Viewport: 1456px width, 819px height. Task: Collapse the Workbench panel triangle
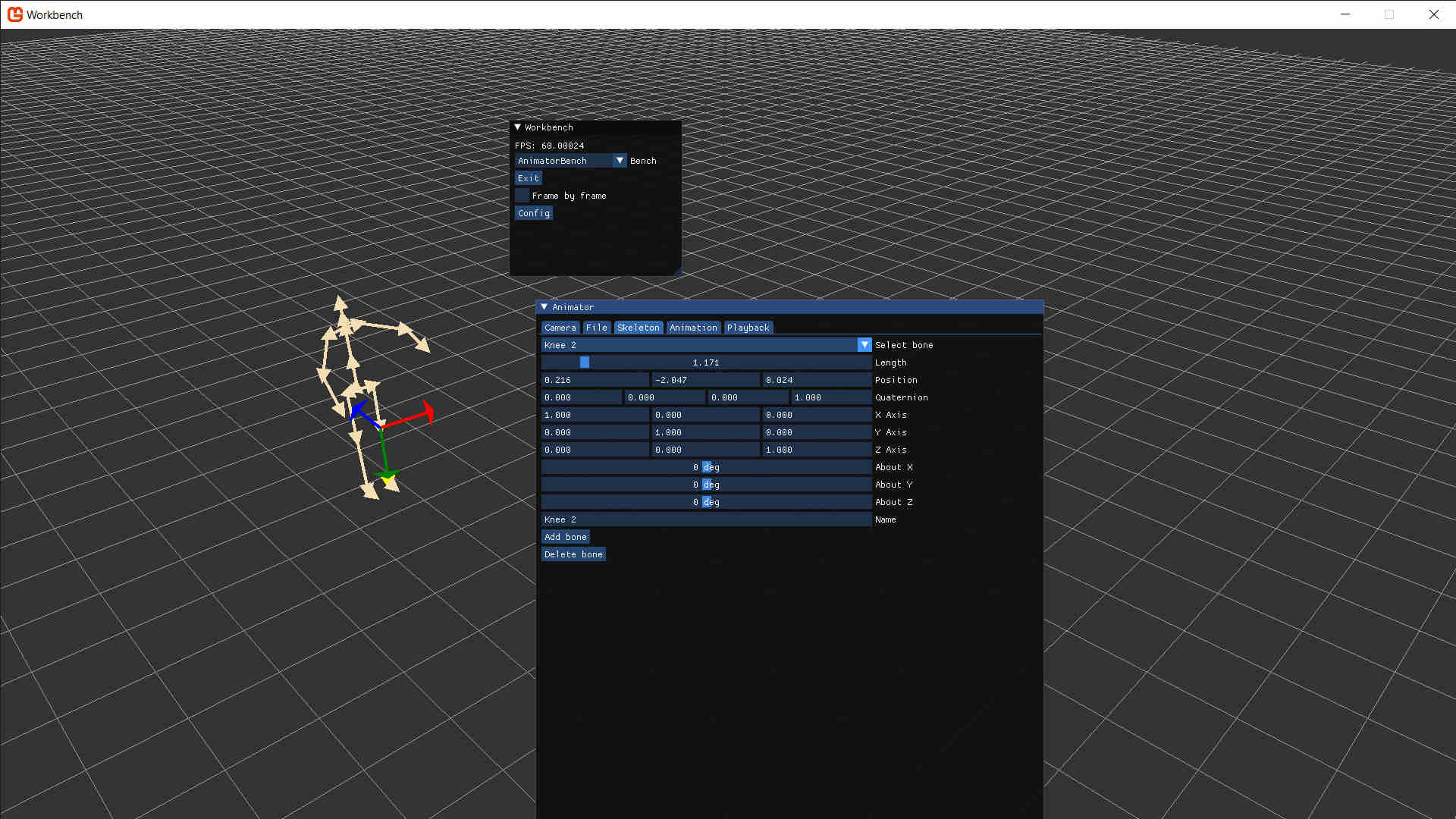[518, 127]
